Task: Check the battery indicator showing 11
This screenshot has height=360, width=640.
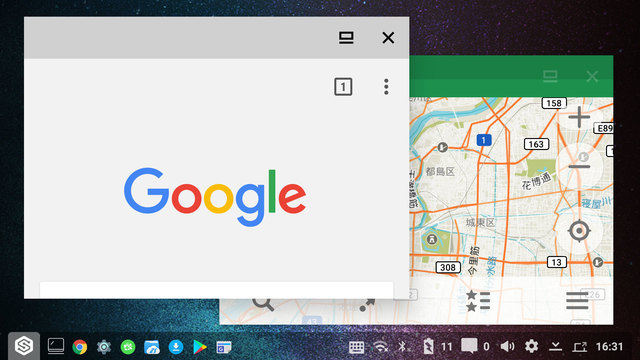Action: point(437,347)
